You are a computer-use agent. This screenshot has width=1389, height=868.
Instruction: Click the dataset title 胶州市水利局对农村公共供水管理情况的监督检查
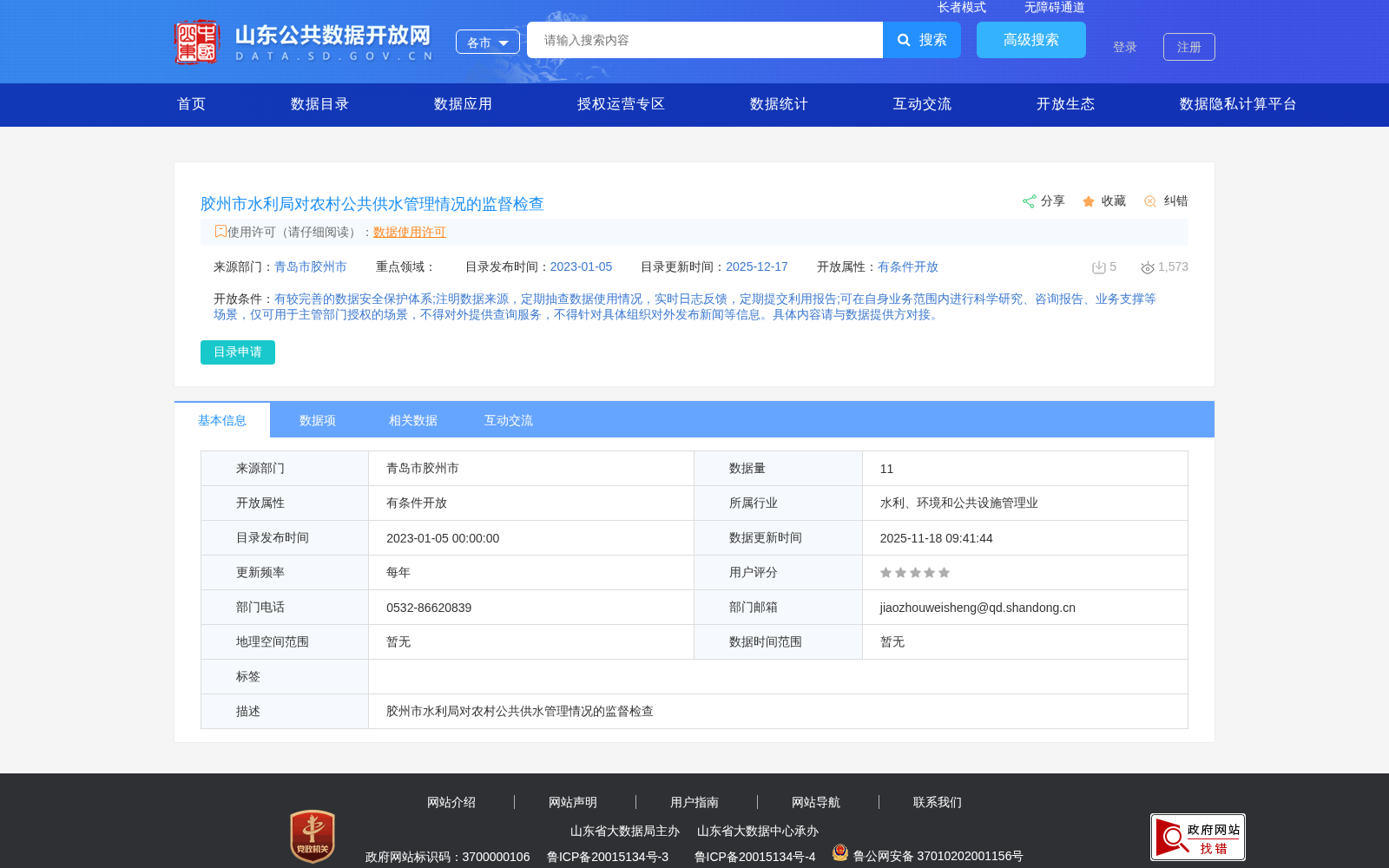(372, 204)
